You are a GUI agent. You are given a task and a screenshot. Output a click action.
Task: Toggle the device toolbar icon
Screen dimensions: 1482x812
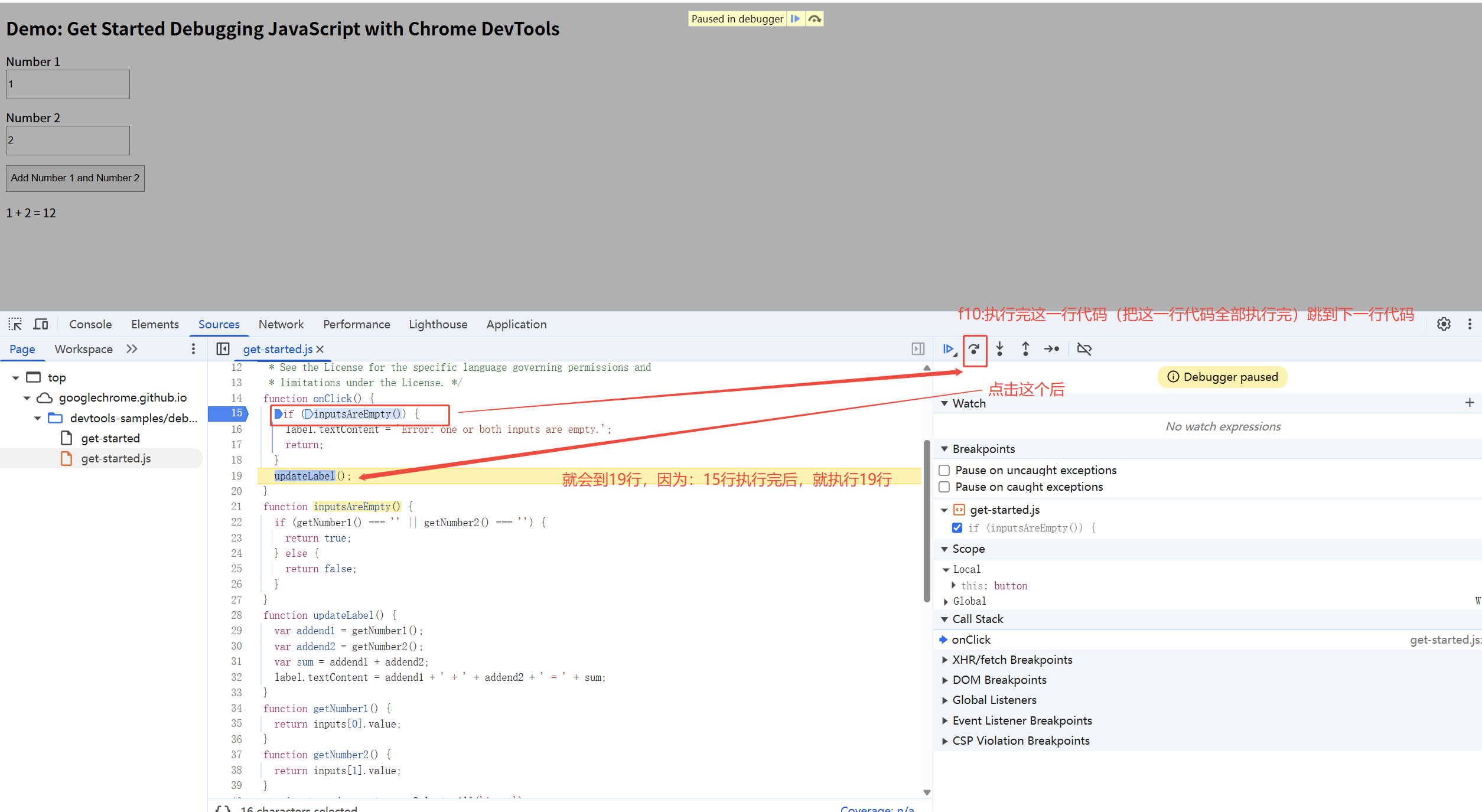coord(41,324)
